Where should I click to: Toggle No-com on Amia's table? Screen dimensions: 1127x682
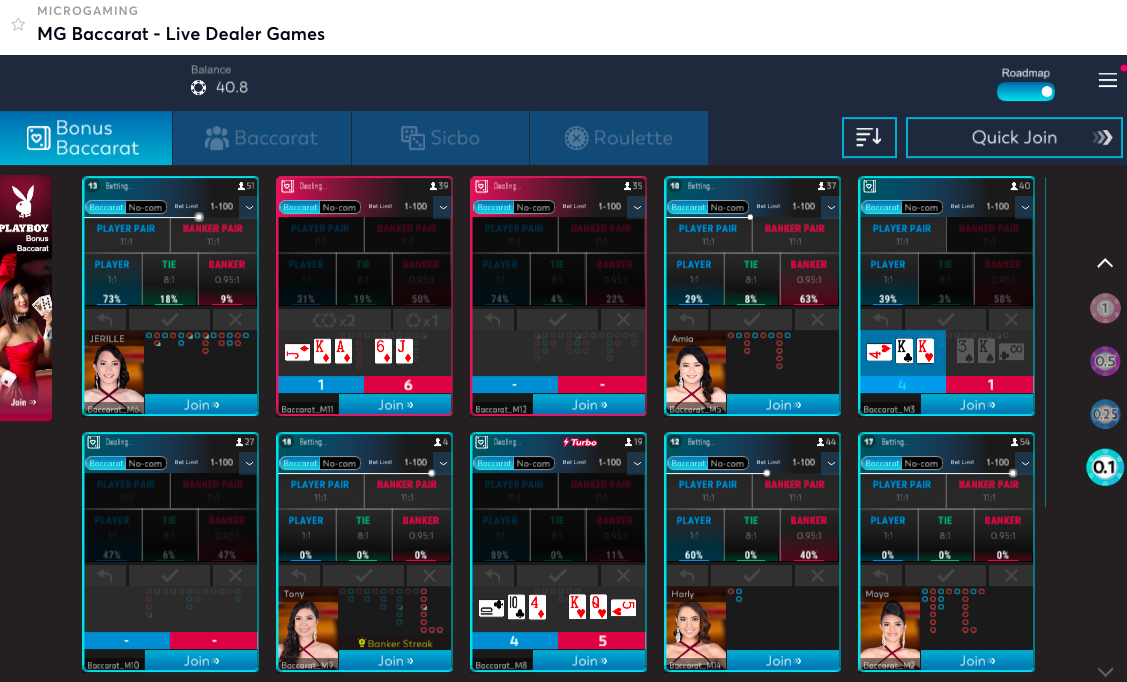pos(727,208)
